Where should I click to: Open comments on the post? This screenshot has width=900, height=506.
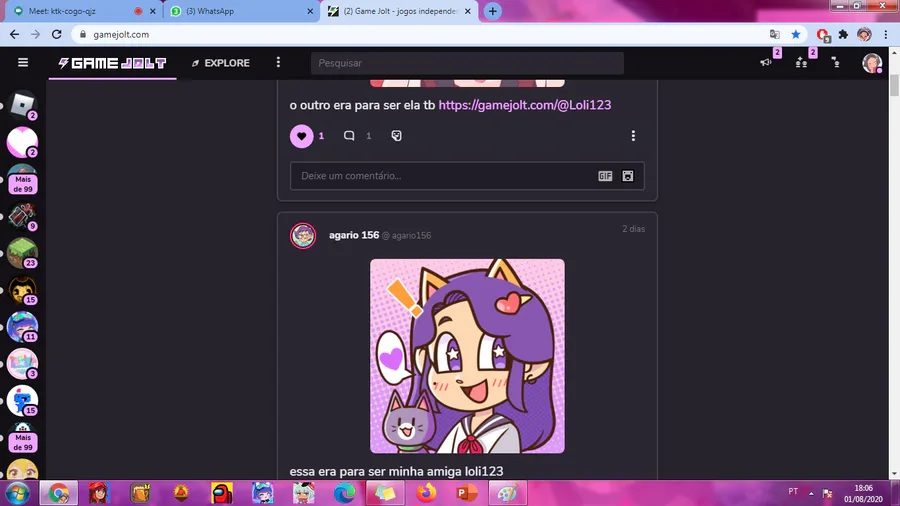pyautogui.click(x=349, y=136)
